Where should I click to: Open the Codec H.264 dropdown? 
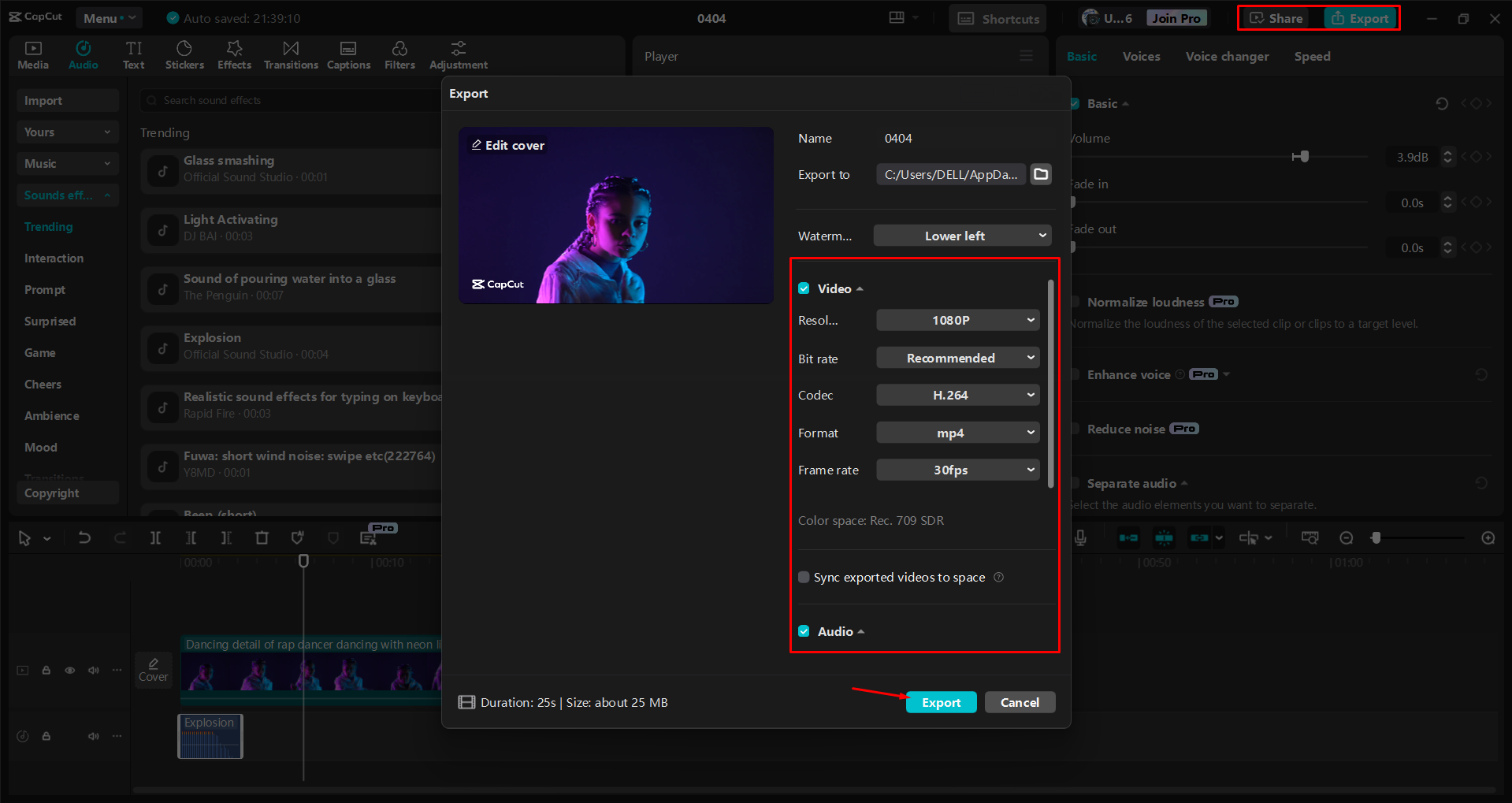click(x=957, y=396)
